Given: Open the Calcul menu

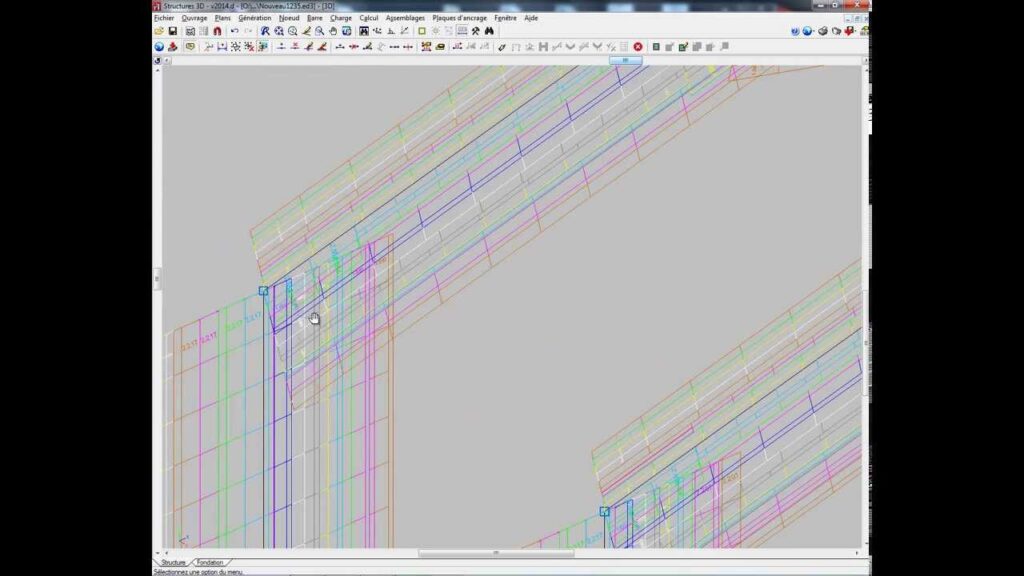Looking at the screenshot, I should point(369,18).
